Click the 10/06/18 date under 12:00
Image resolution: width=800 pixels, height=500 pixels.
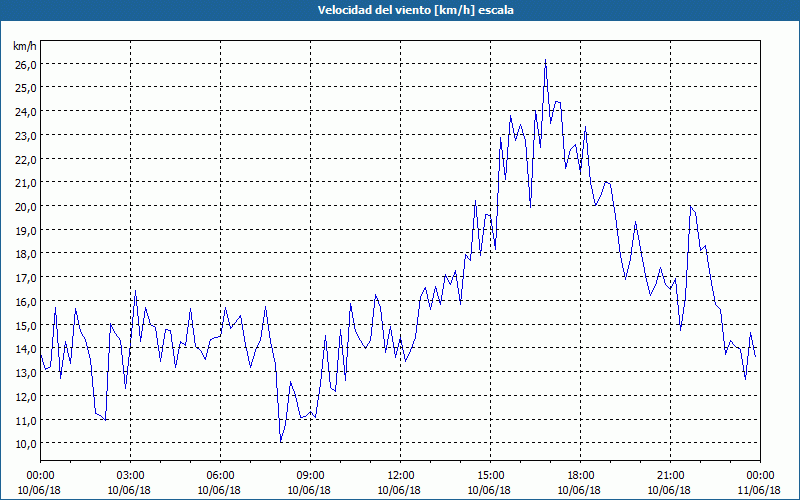click(x=399, y=490)
